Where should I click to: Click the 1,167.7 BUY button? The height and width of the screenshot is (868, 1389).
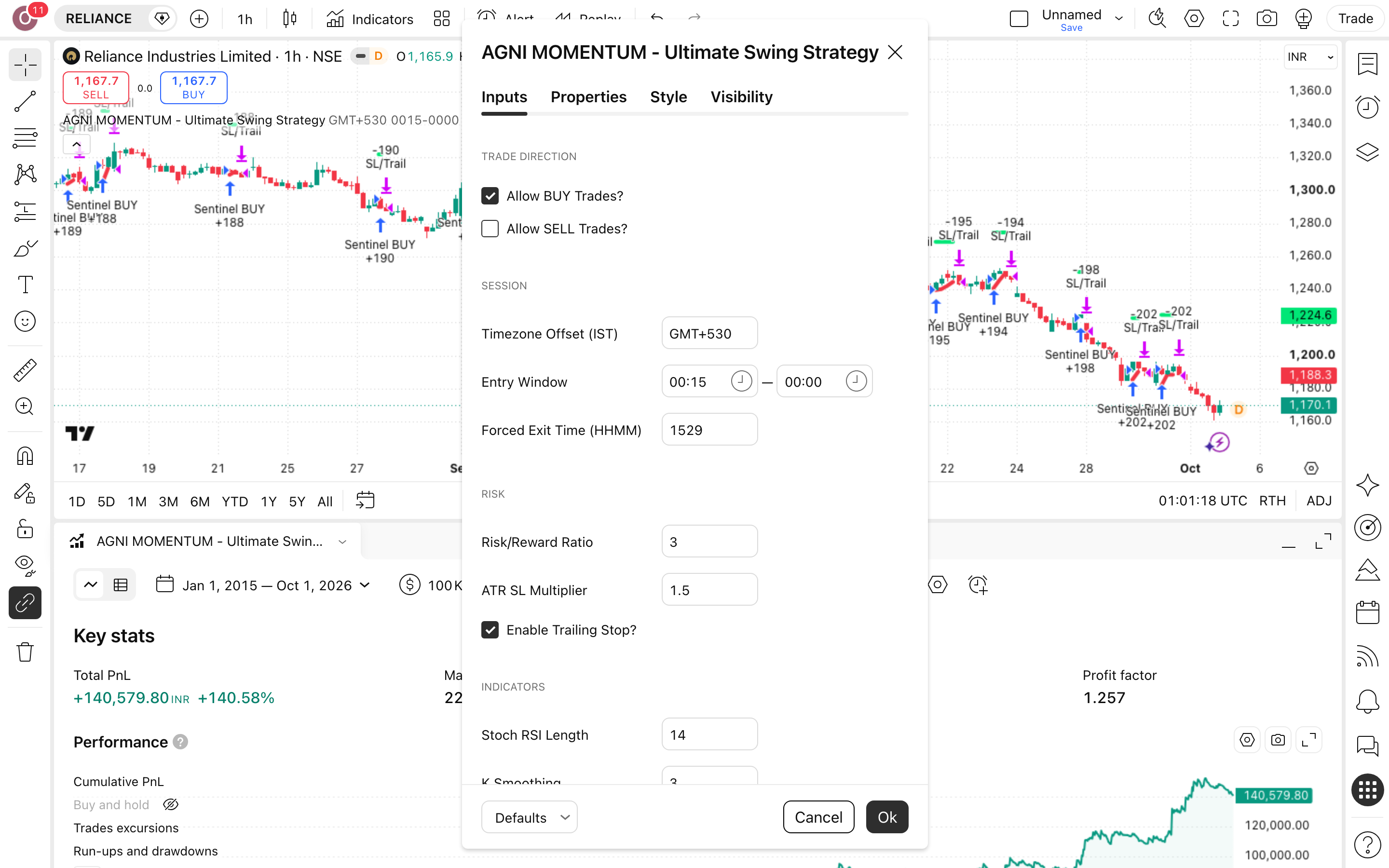[193, 87]
